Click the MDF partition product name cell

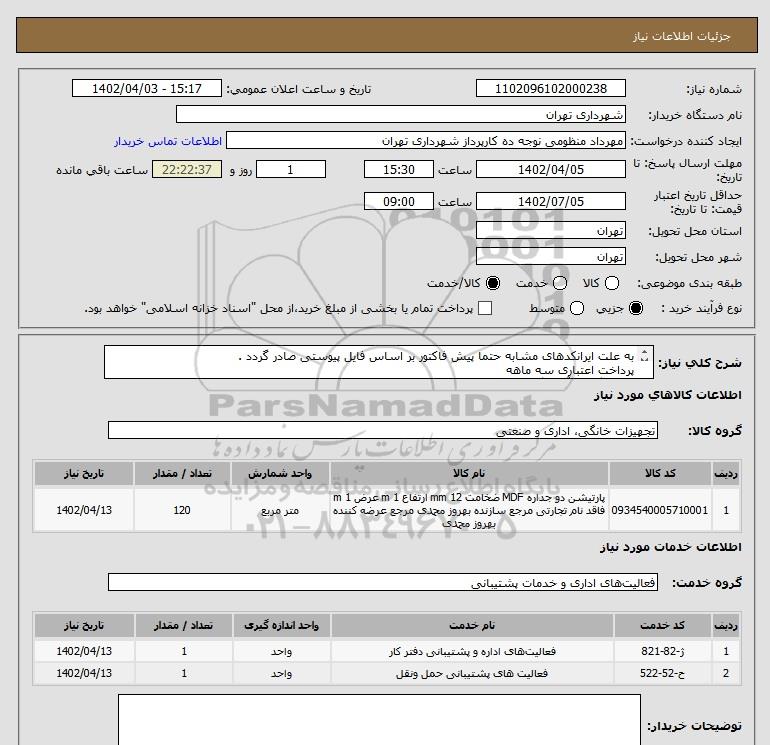coord(469,510)
